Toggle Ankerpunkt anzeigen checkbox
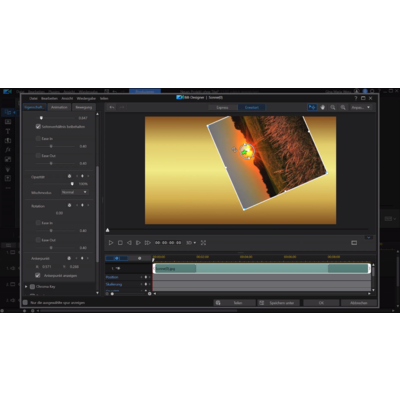This screenshot has width=400, height=400. tap(38, 275)
